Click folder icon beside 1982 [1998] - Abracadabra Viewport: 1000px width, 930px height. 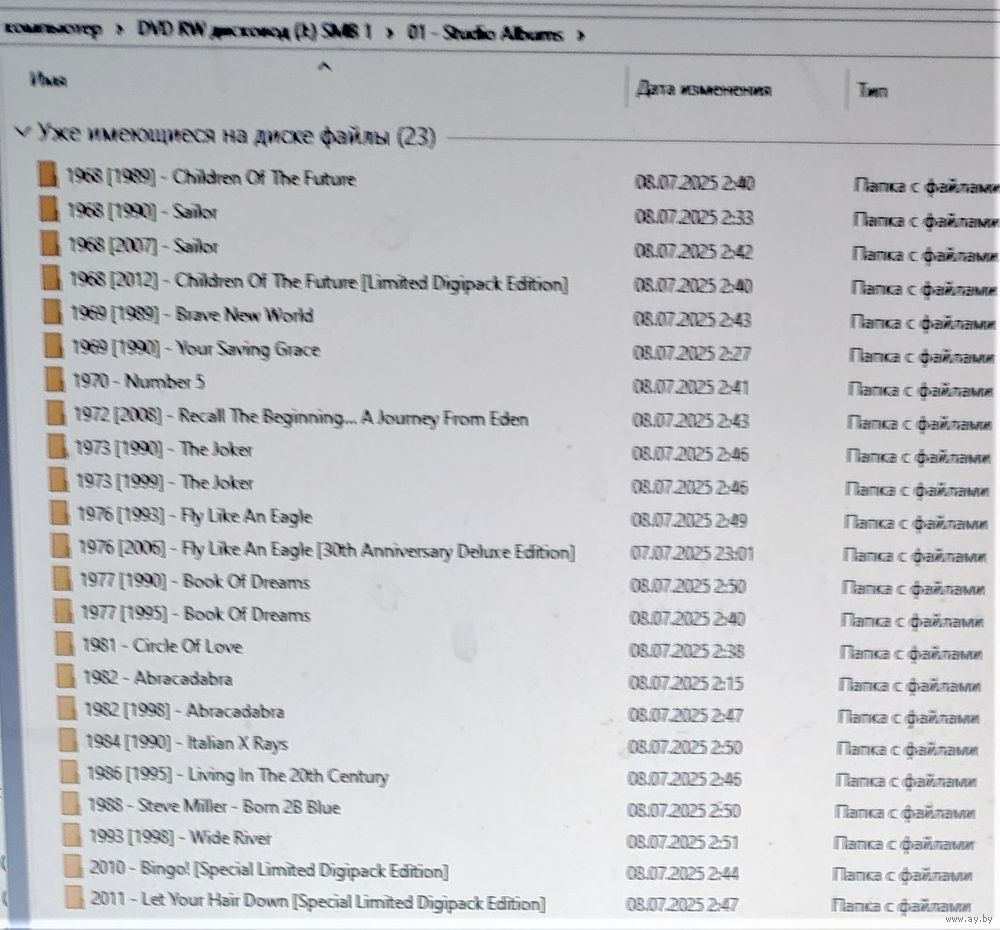pos(67,708)
